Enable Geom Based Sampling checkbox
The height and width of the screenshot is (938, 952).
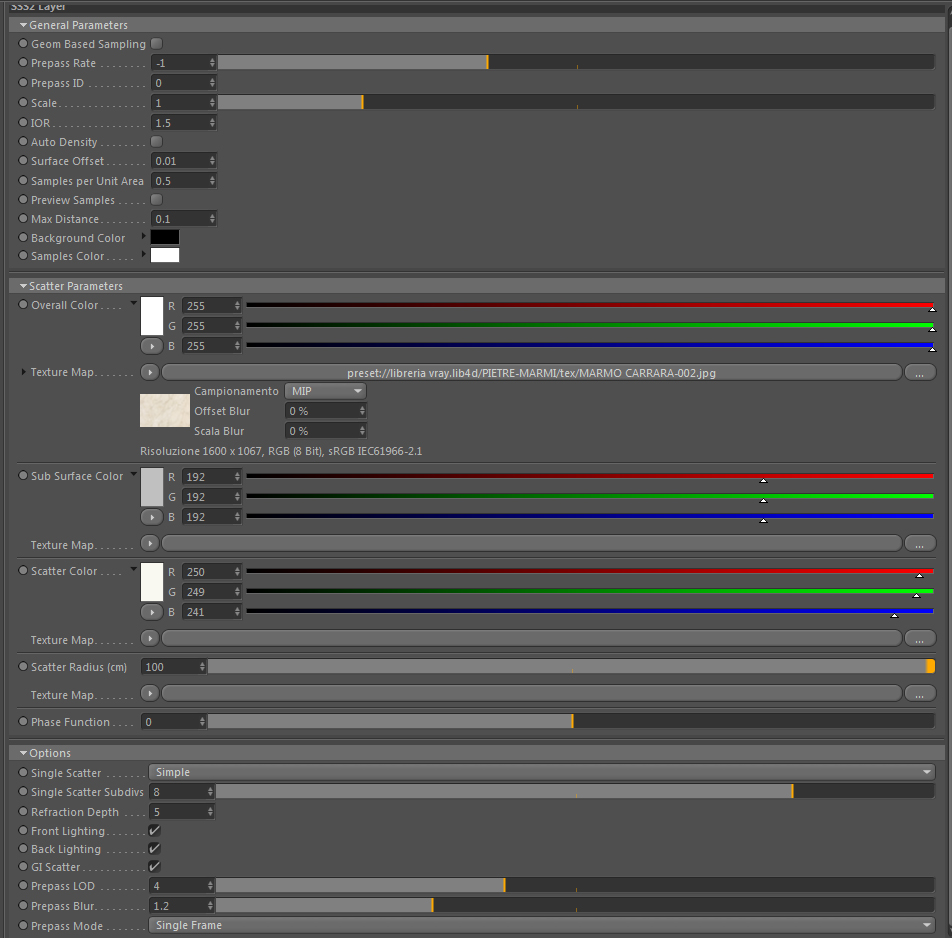click(157, 44)
